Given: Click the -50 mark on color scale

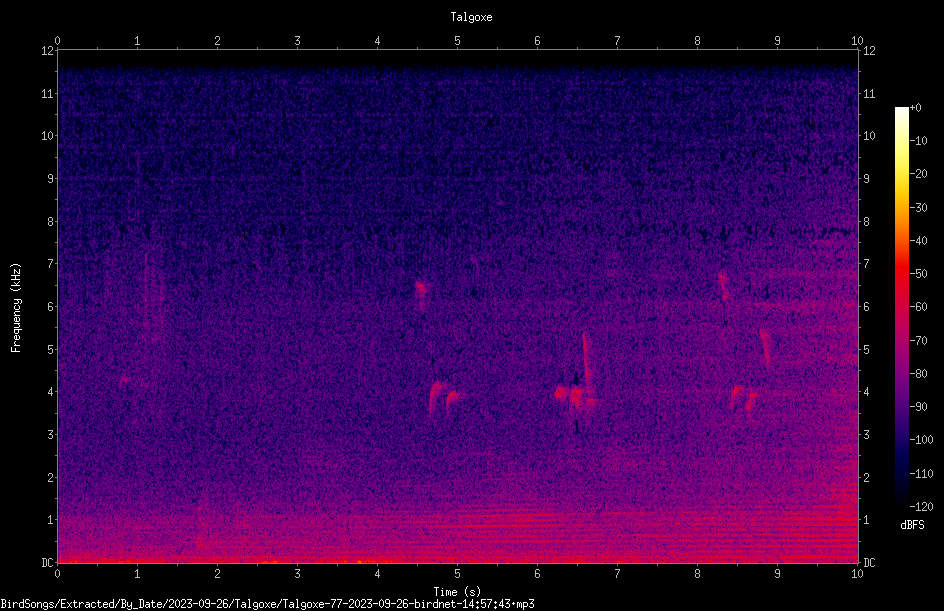Looking at the screenshot, I should pos(919,273).
